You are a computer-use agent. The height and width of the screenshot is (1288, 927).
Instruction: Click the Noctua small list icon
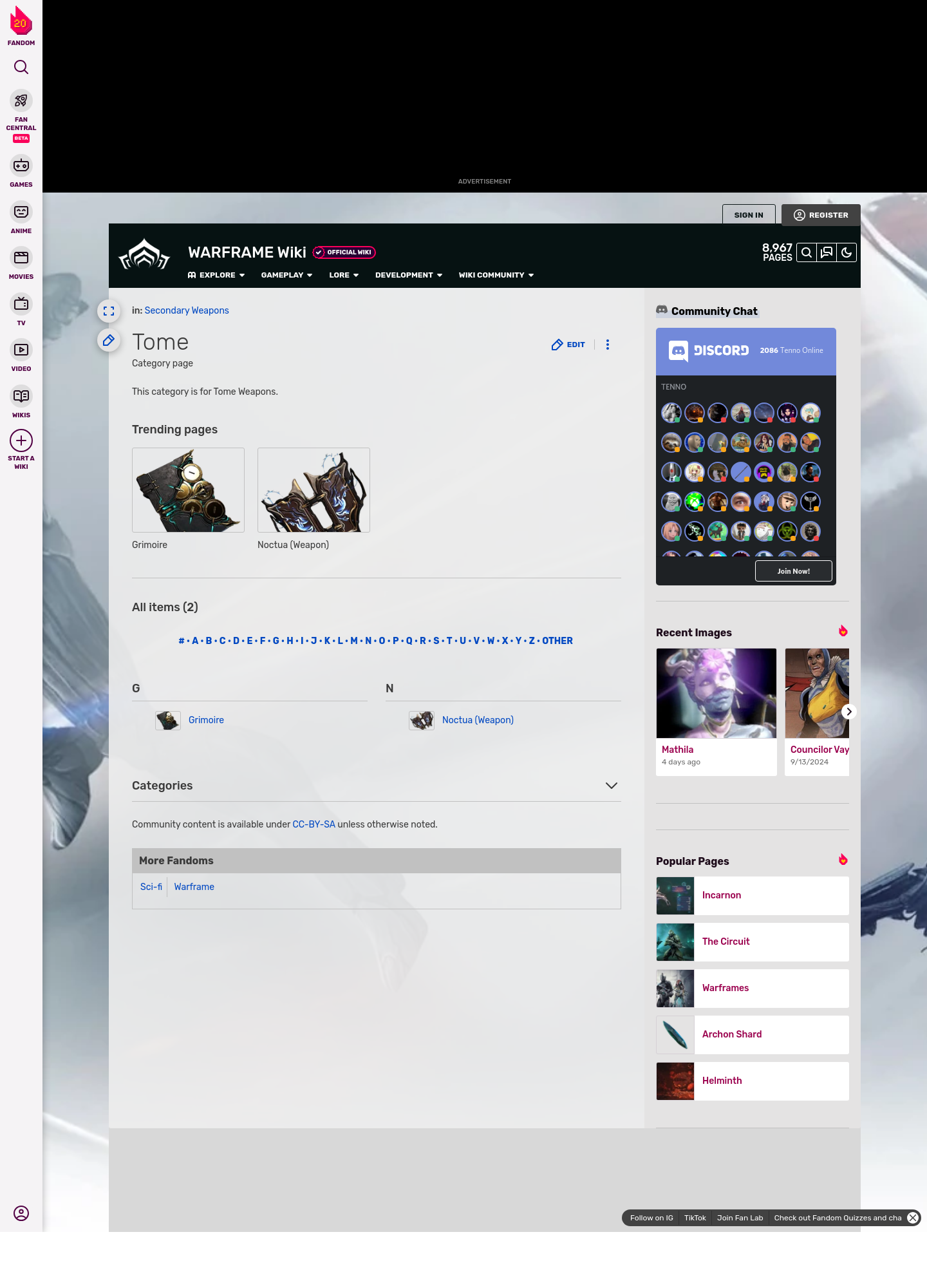click(422, 720)
